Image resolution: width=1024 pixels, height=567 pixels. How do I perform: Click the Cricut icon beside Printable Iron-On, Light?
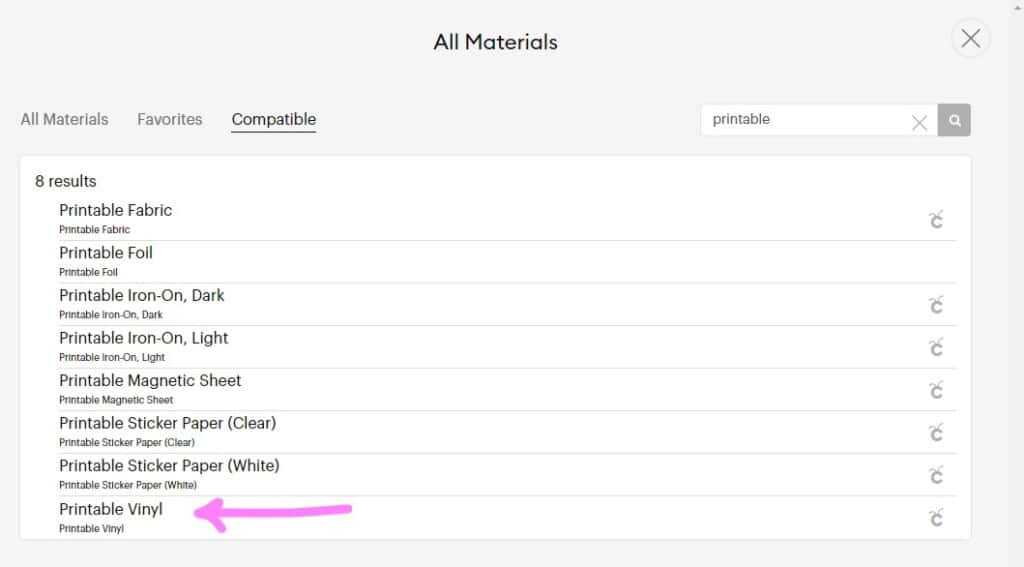(x=936, y=347)
